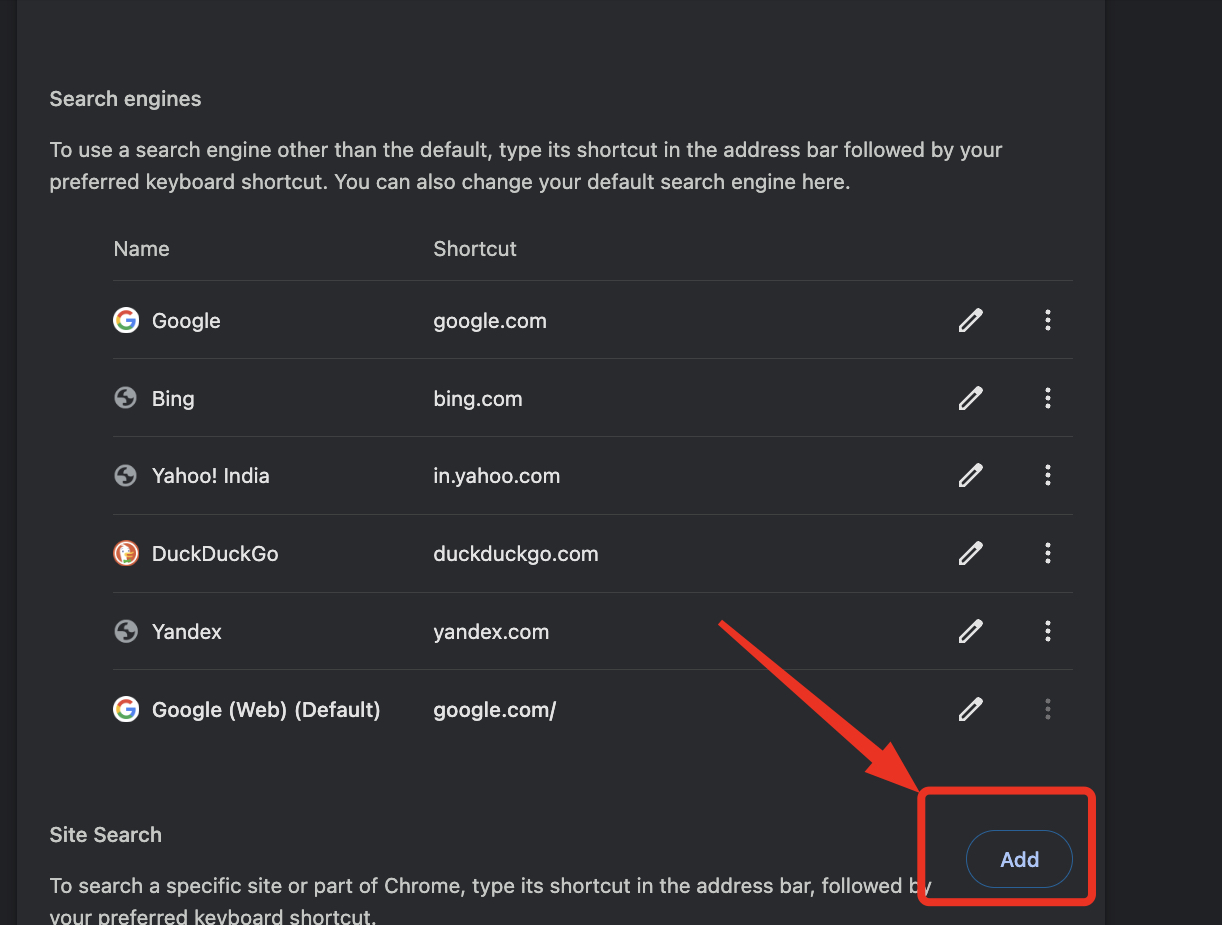
Task: Click the Add button for Site Search
Action: coord(1019,859)
